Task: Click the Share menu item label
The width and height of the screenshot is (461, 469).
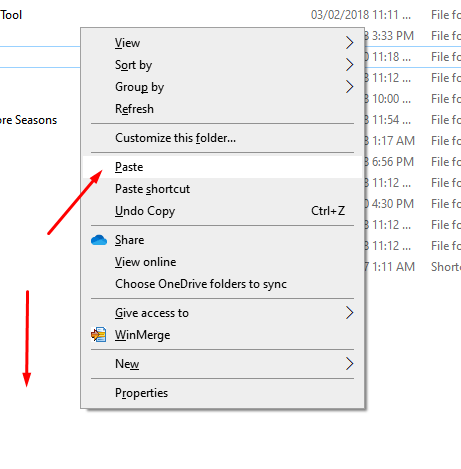Action: tap(130, 240)
